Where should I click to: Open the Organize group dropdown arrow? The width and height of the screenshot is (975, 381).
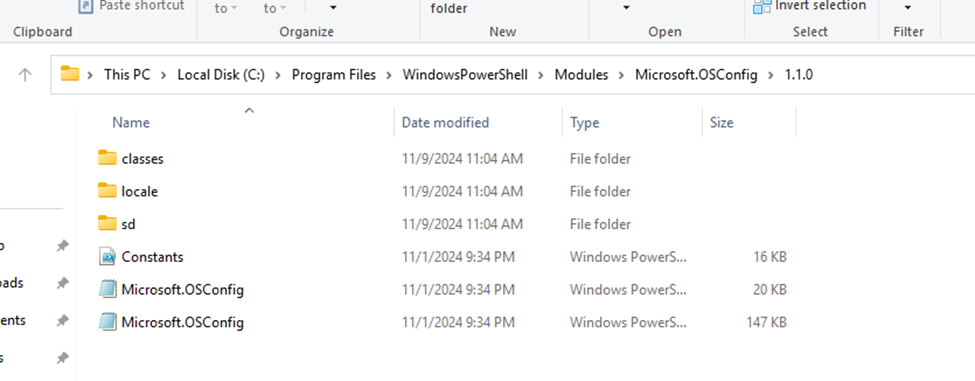point(333,8)
